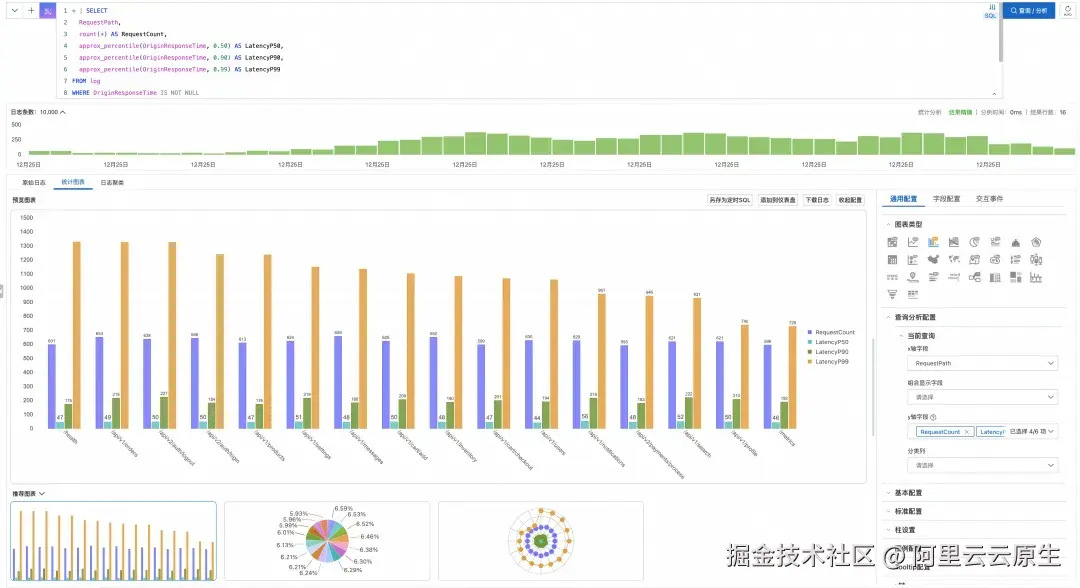Open the 分类列 selection dropdown
This screenshot has width=1080, height=588.
[x=981, y=465]
